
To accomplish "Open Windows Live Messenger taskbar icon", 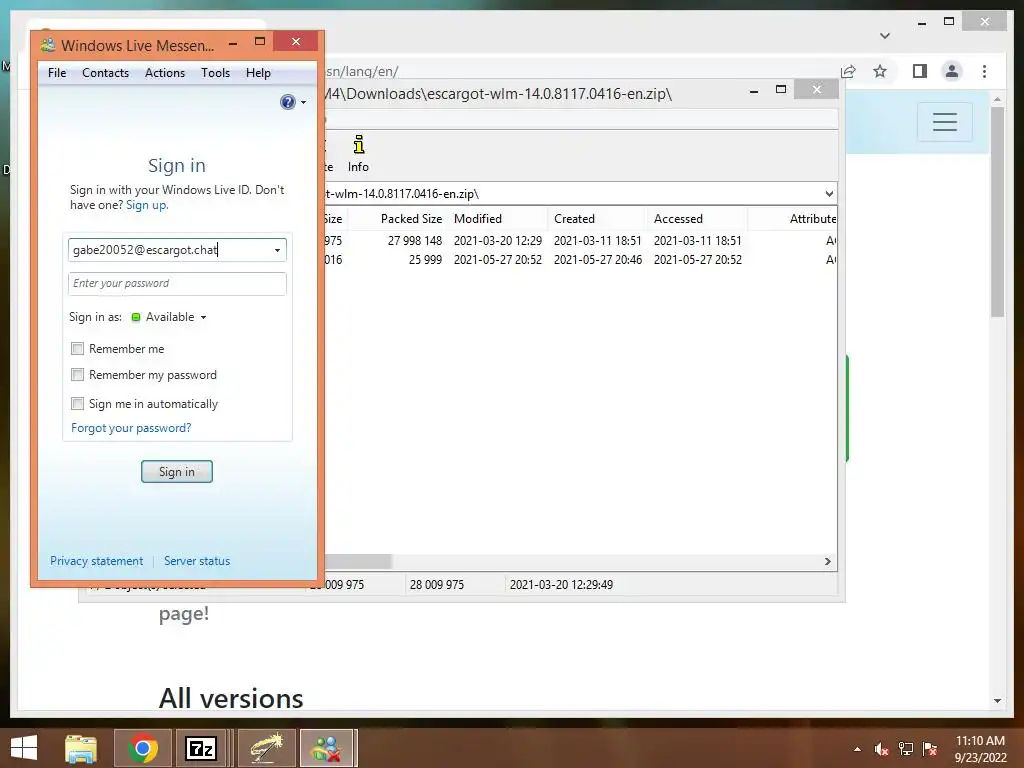I will click(326, 748).
